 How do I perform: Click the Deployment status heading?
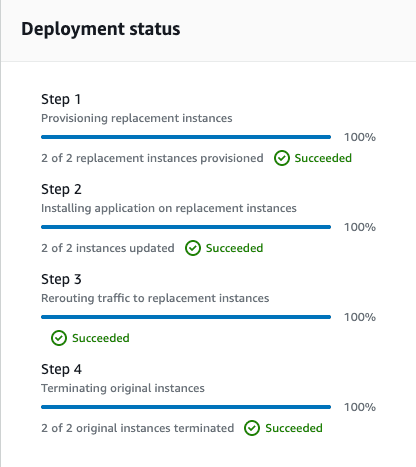[x=101, y=29]
